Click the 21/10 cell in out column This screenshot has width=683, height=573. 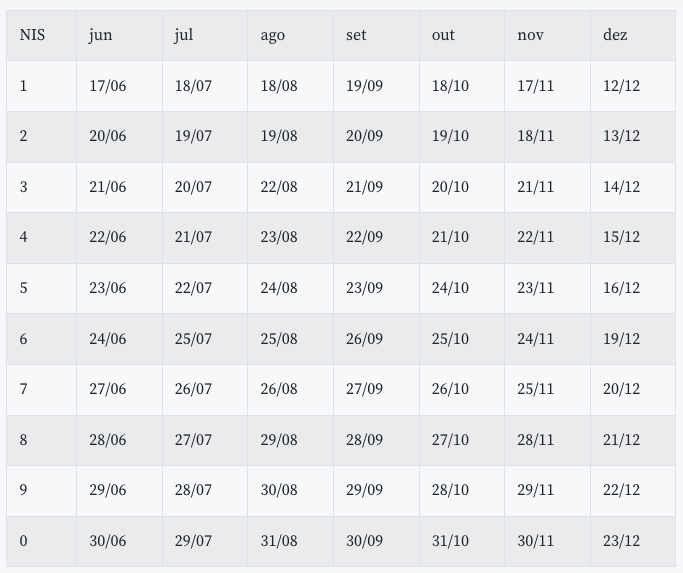tap(450, 237)
